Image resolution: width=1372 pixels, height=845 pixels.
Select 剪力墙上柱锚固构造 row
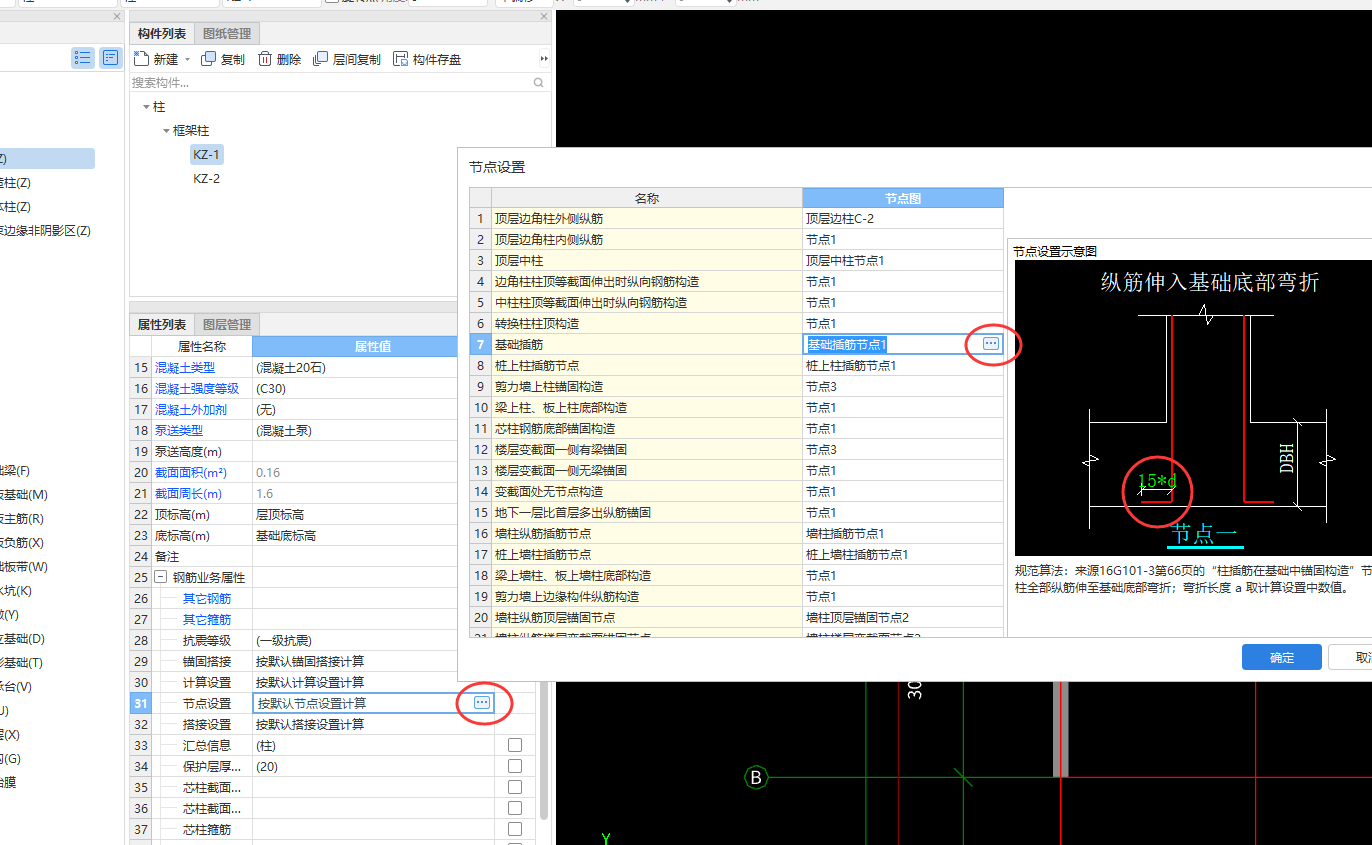[647, 386]
